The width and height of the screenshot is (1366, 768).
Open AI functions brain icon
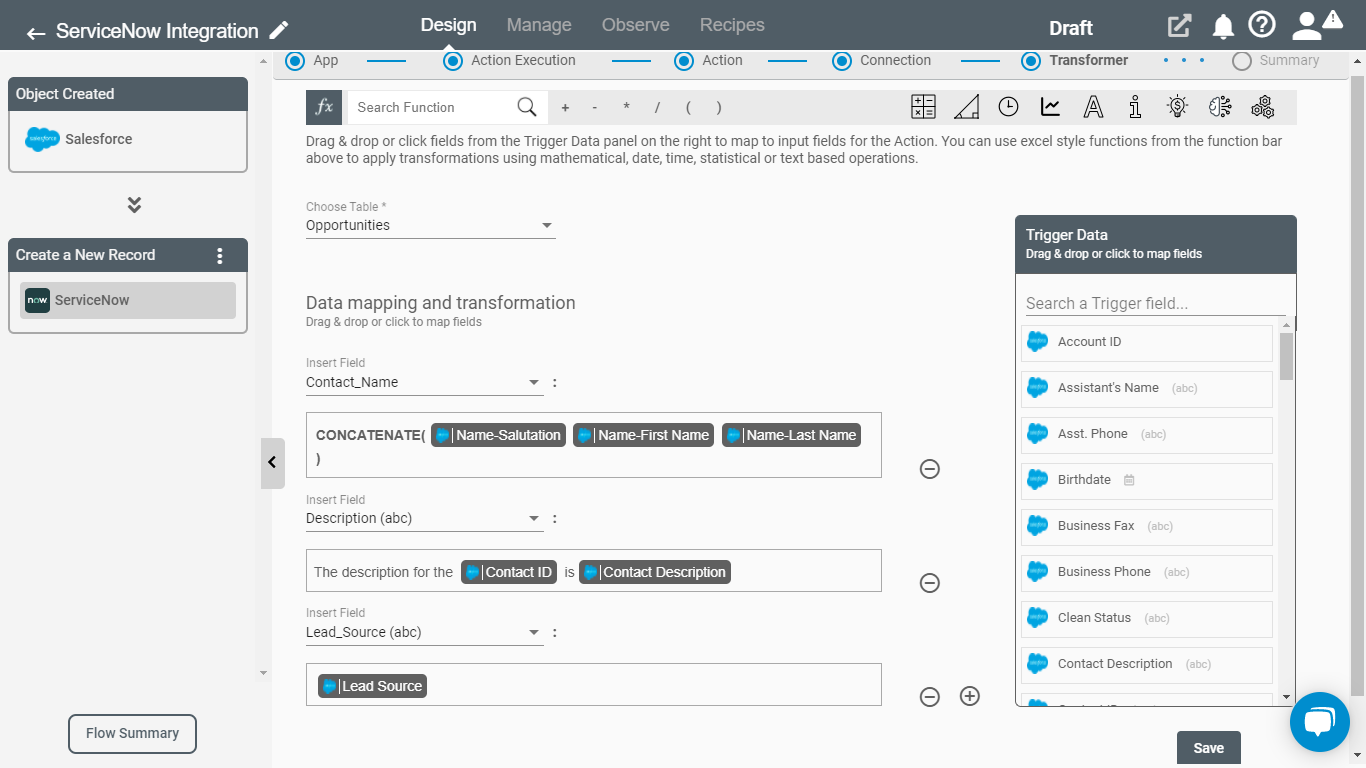[1219, 107]
